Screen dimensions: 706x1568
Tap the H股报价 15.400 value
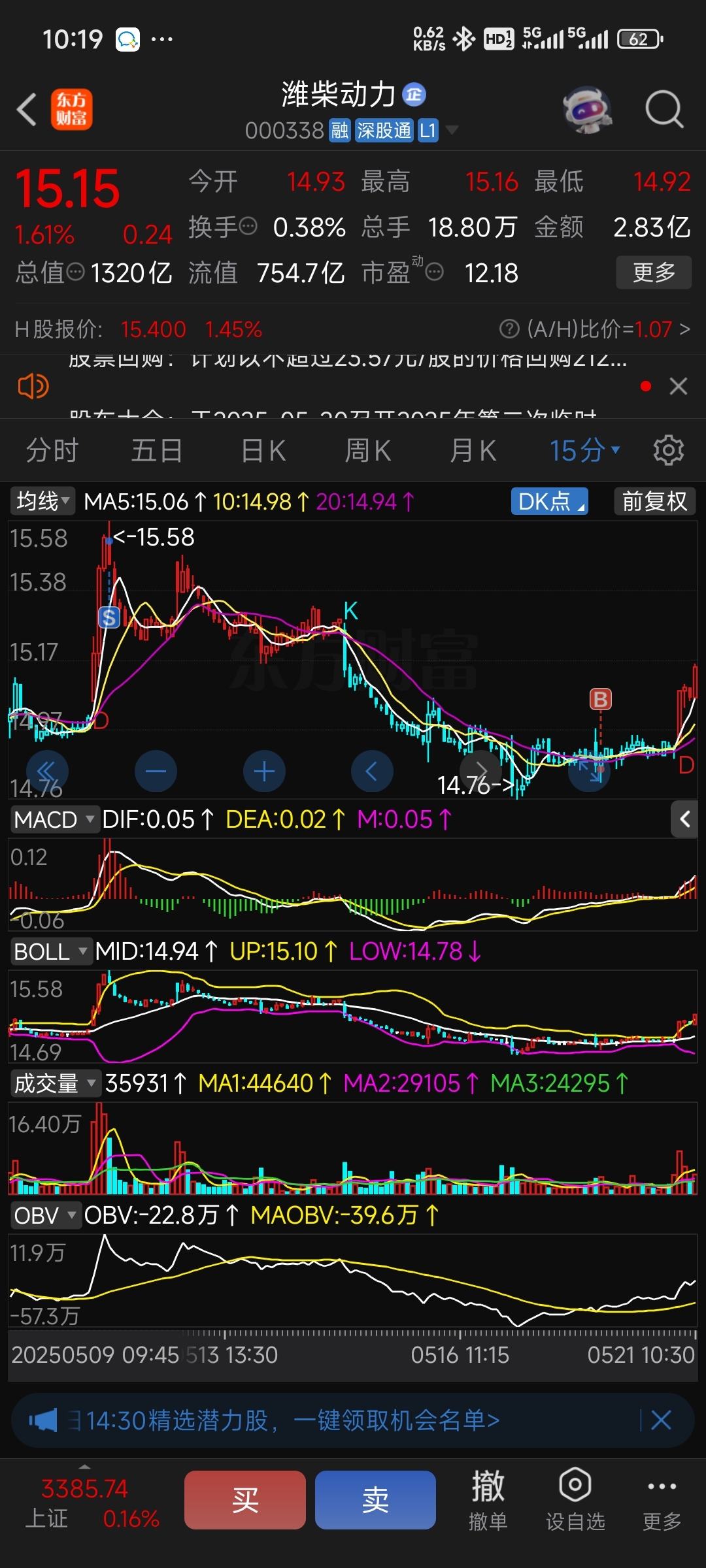pyautogui.click(x=154, y=329)
